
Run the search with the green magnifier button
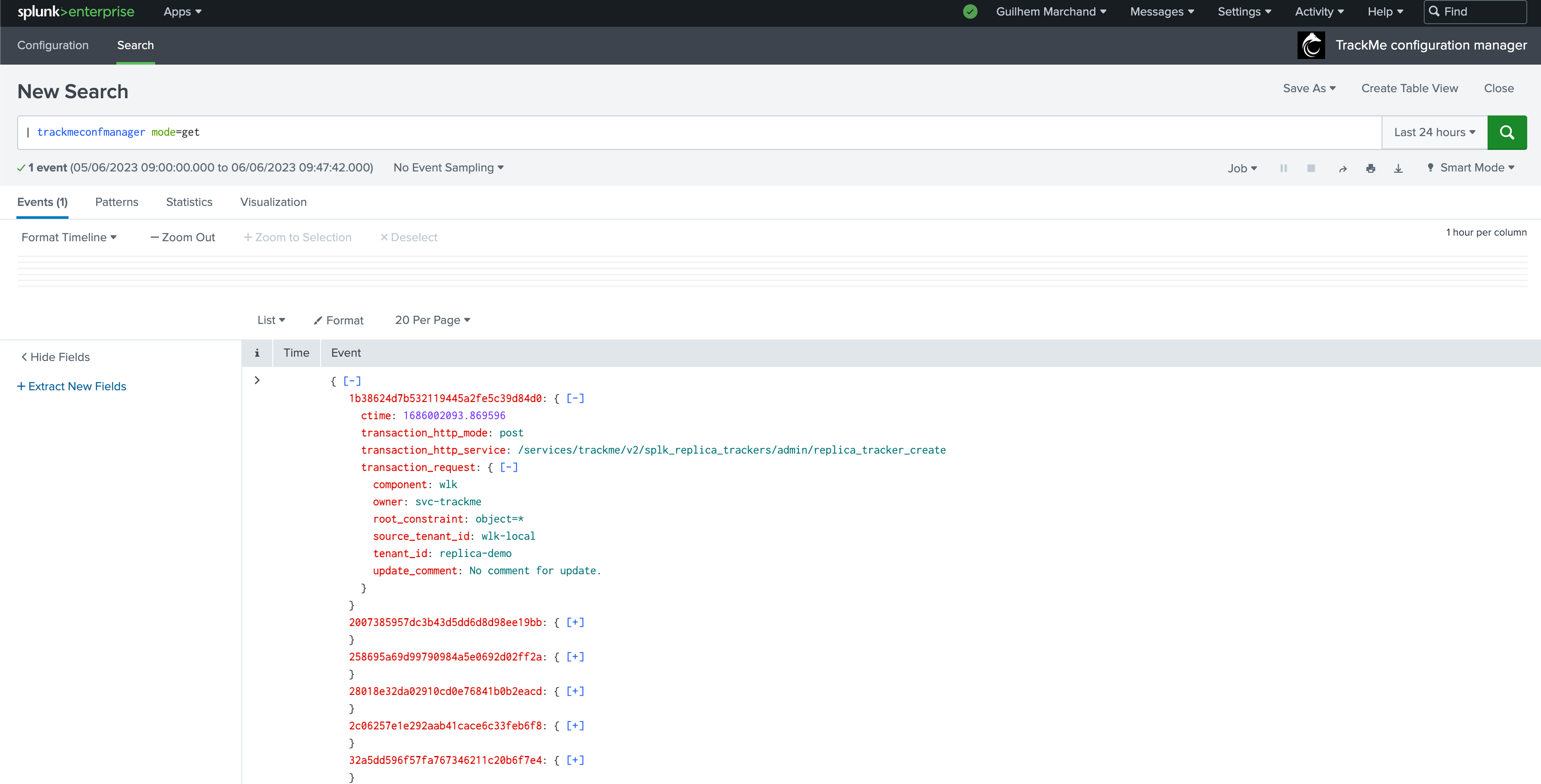[x=1506, y=132]
